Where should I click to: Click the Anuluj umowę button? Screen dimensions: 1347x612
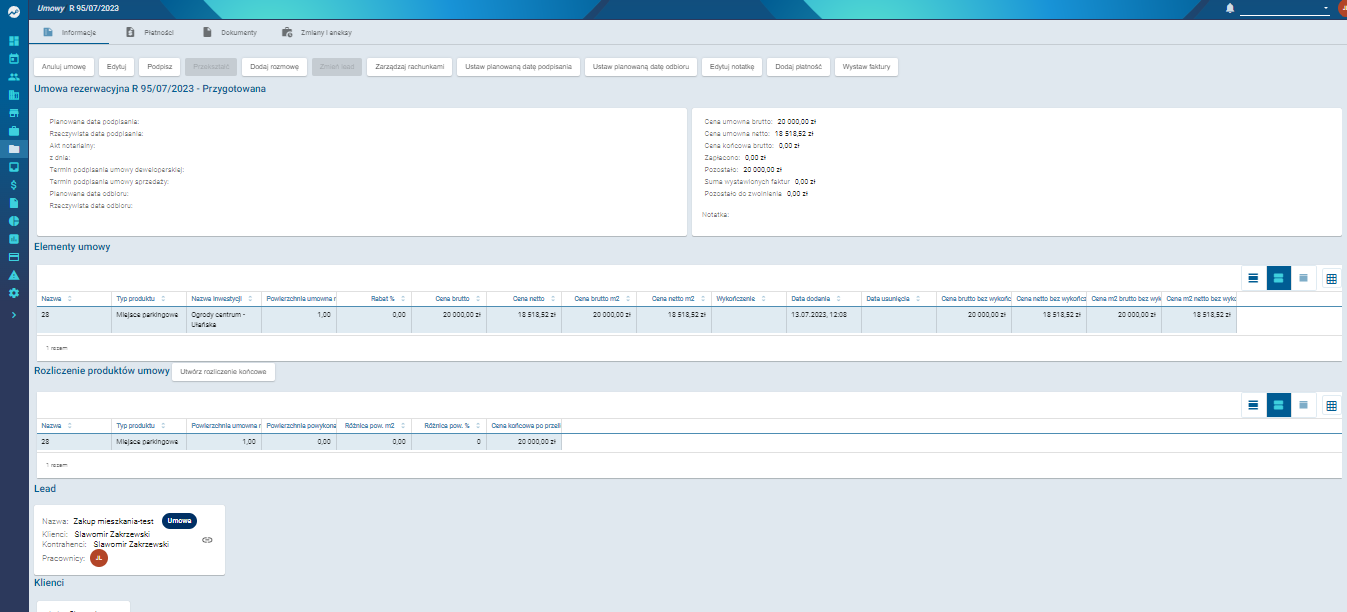pyautogui.click(x=64, y=67)
